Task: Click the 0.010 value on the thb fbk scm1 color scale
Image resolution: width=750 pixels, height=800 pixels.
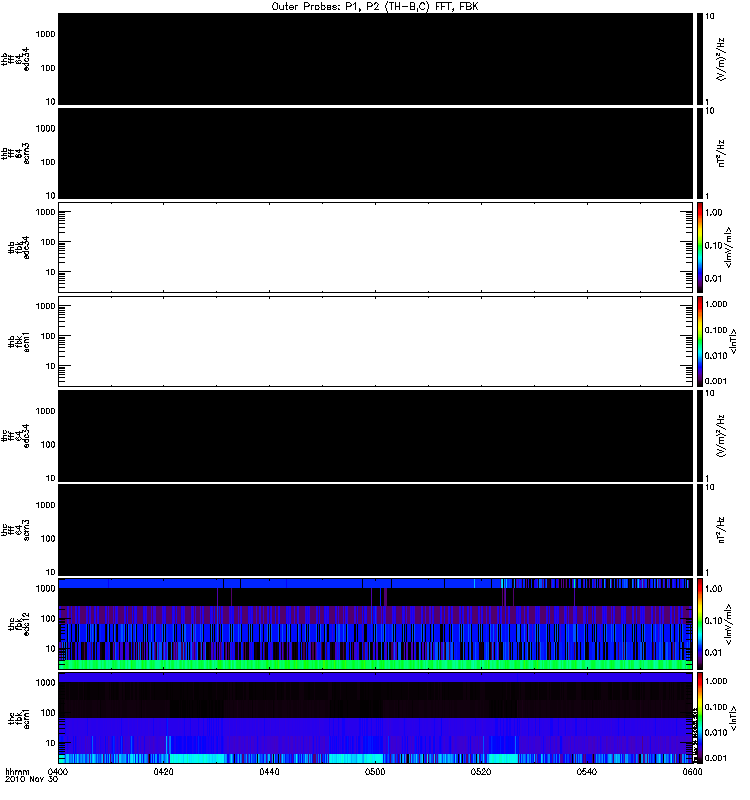Action: coord(716,355)
